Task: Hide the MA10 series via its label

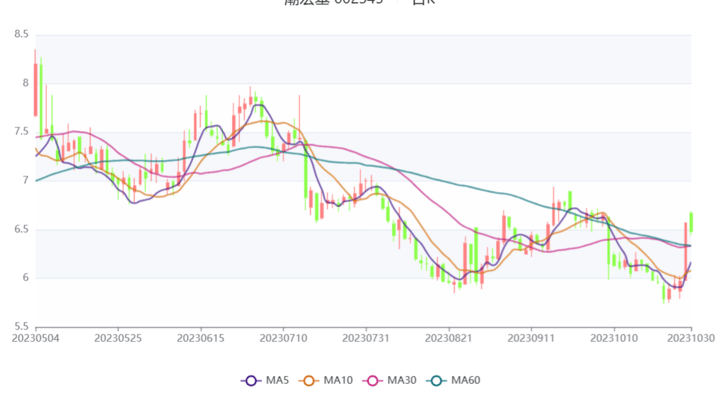Action: (338, 381)
